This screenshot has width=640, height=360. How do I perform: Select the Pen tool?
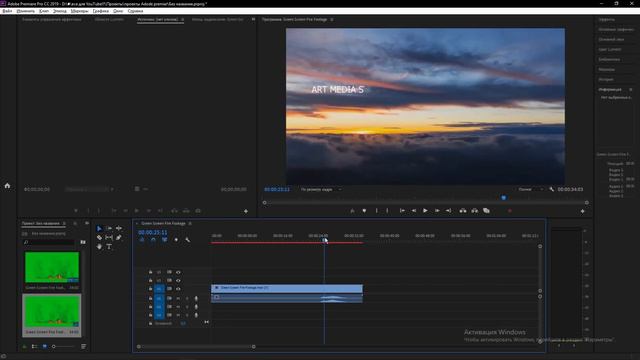119,238
